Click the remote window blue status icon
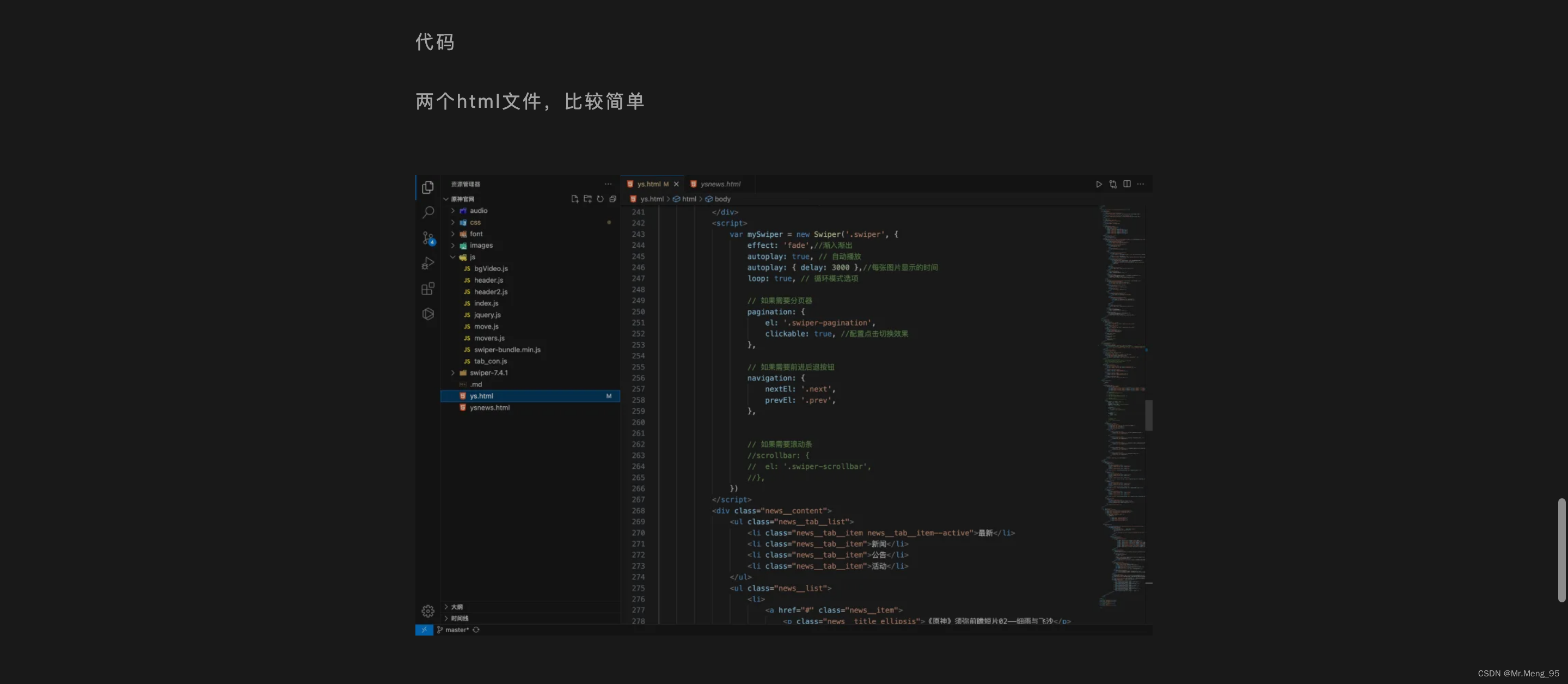The height and width of the screenshot is (684, 1568). (x=424, y=630)
